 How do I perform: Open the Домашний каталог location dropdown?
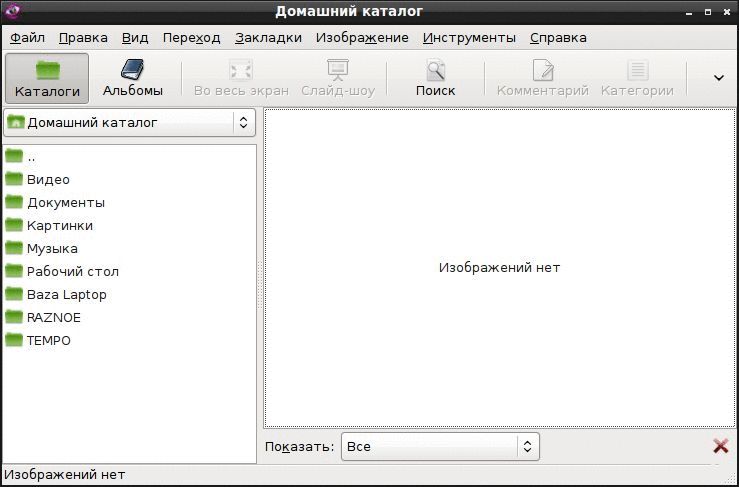(130, 123)
